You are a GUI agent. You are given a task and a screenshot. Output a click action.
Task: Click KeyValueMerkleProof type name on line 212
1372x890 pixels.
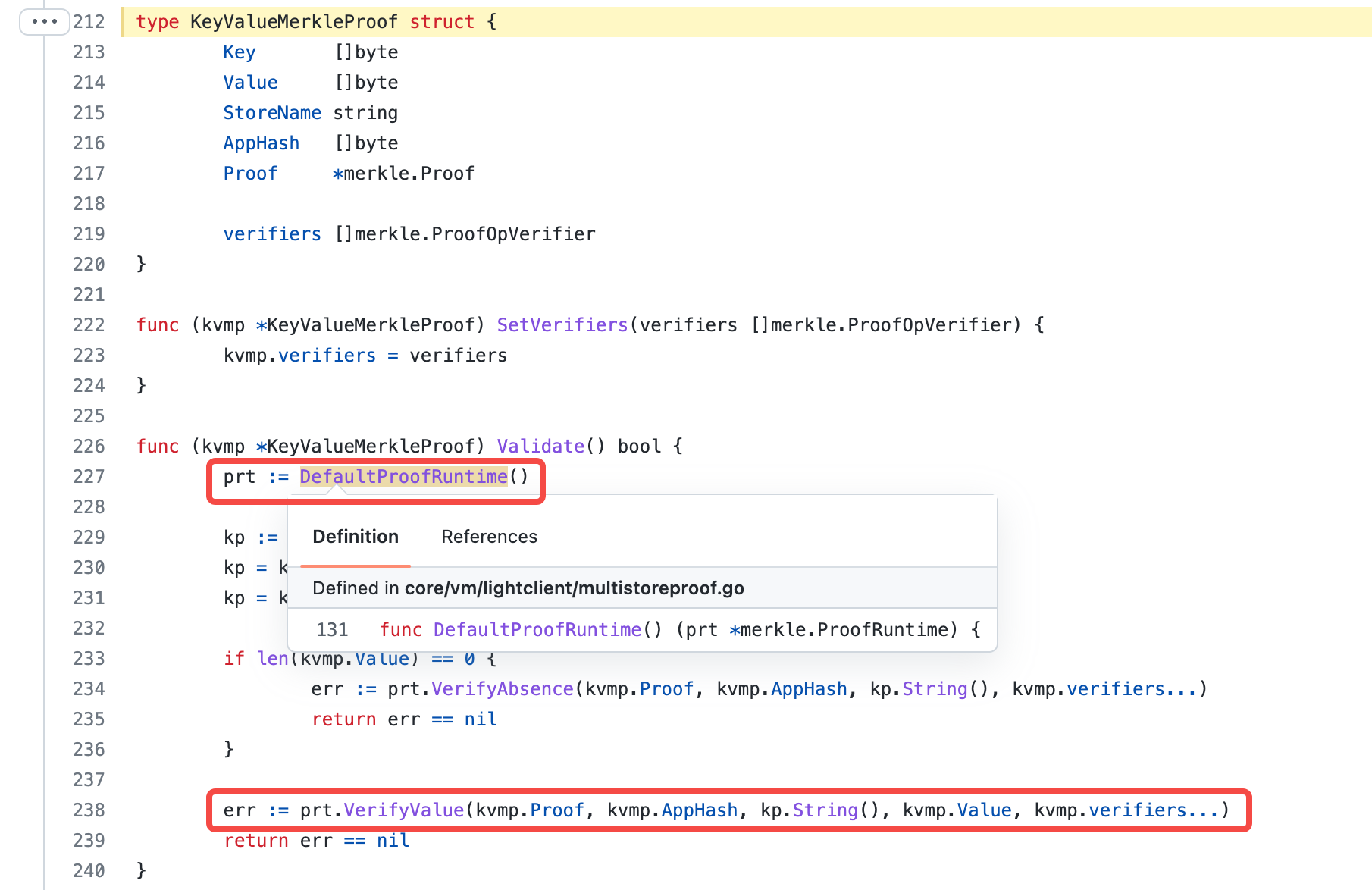click(293, 22)
